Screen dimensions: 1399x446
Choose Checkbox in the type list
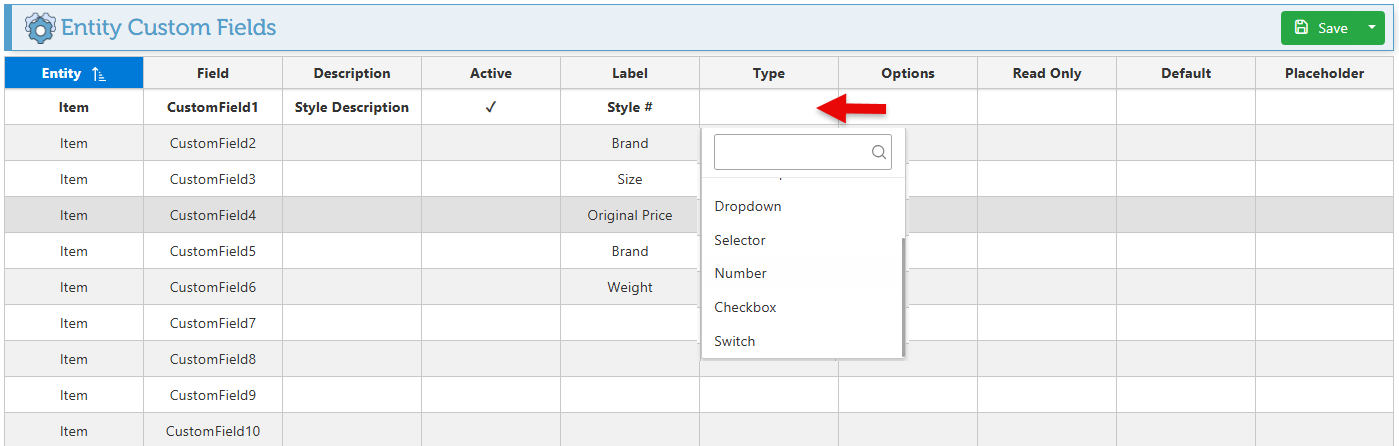click(745, 307)
